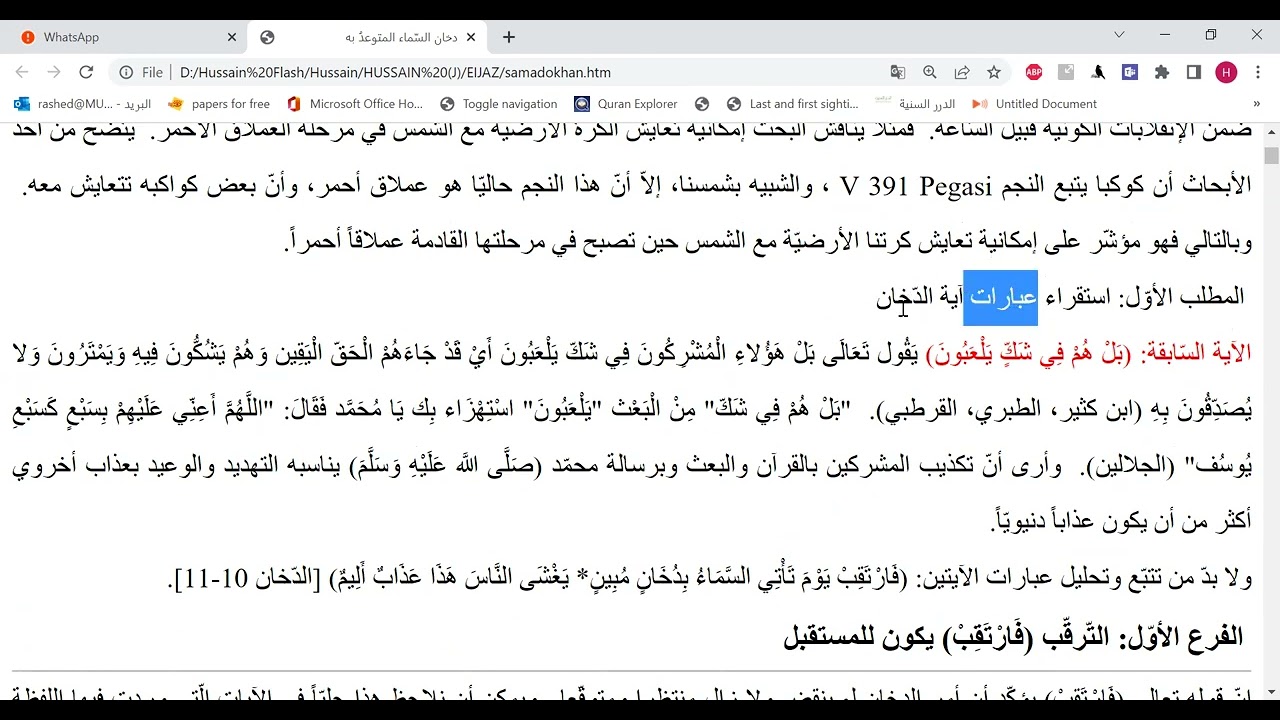Open the Last and first sighti... bookmark
This screenshot has width=1280, height=720.
(x=793, y=104)
